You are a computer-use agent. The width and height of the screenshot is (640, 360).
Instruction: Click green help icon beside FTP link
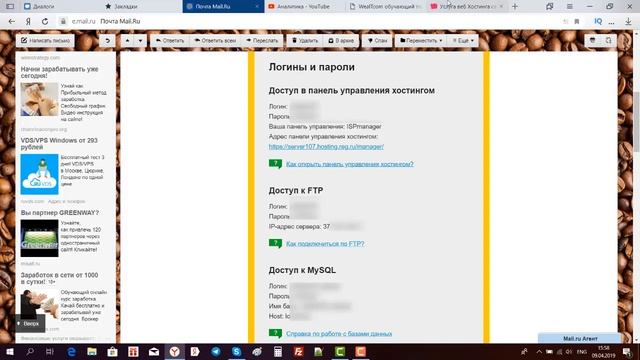[276, 244]
